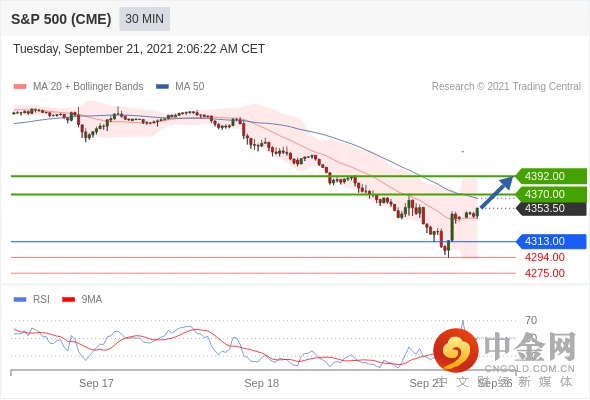The image size is (590, 400).
Task: Click the 4353.50 current price label
Action: pyautogui.click(x=551, y=208)
